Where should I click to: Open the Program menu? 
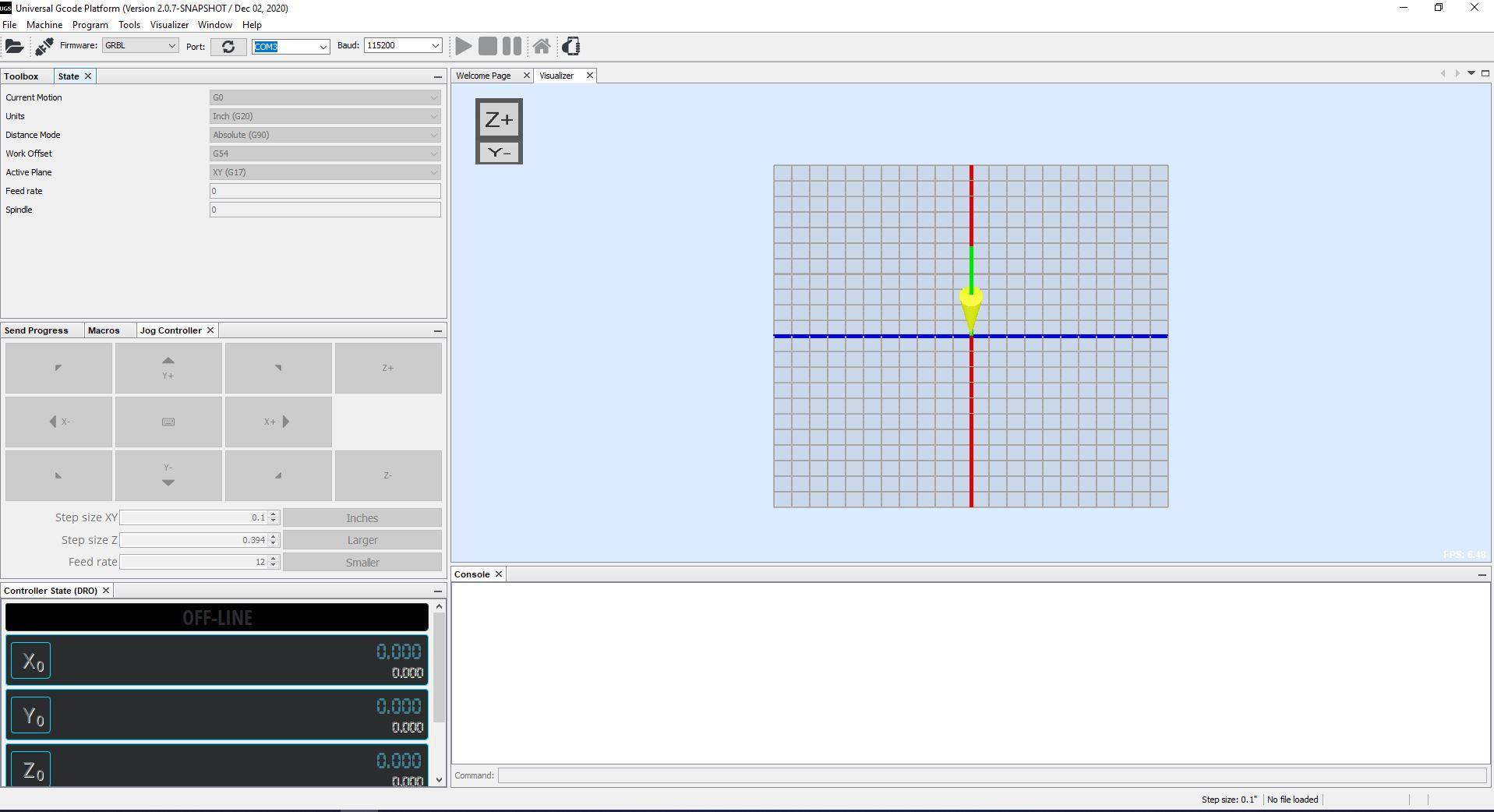pyautogui.click(x=90, y=25)
